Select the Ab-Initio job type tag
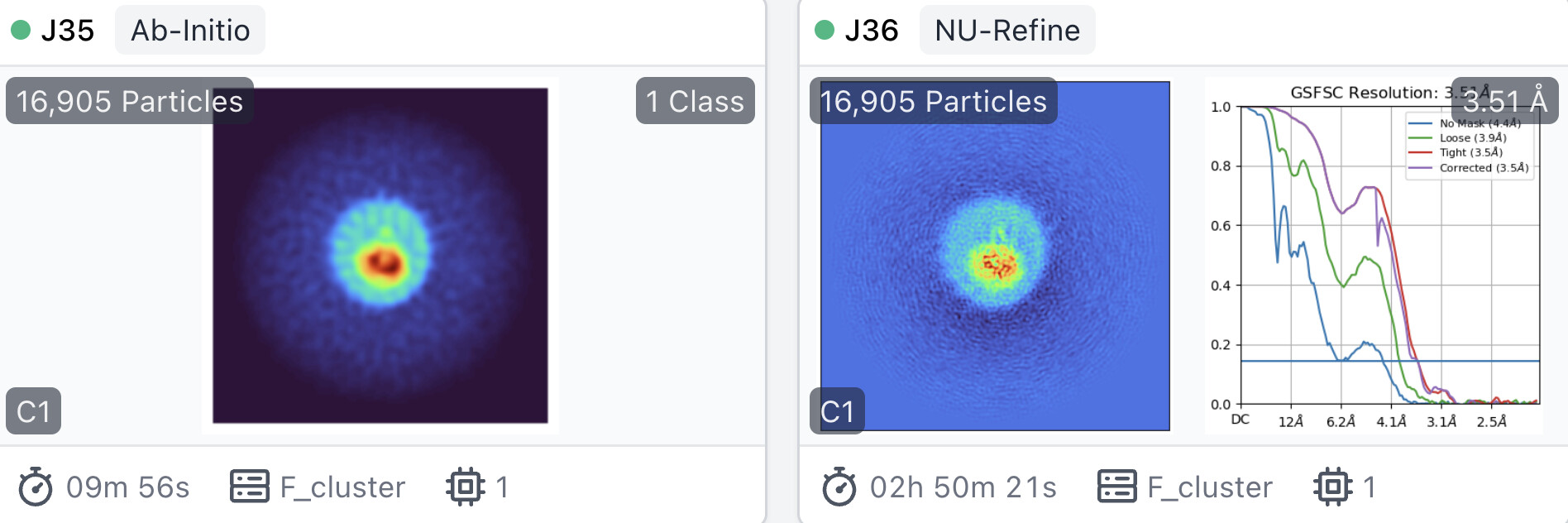Screen dimensions: 1568x523 pos(190,30)
